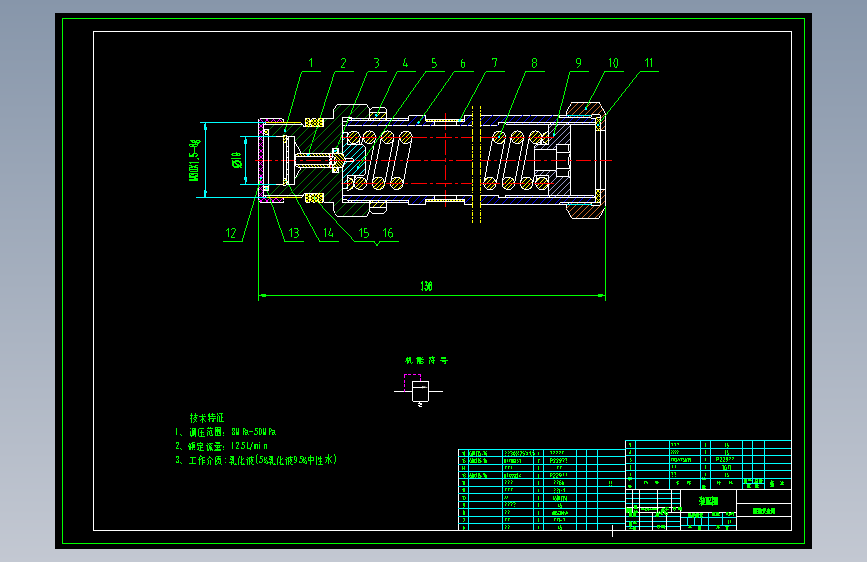Select part balloon number 11
This screenshot has width=867, height=562.
(649, 63)
